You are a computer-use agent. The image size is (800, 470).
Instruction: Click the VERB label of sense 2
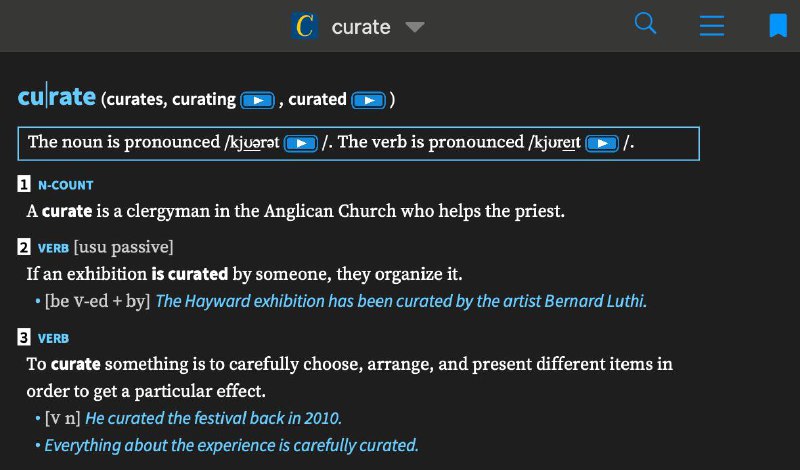[53, 247]
